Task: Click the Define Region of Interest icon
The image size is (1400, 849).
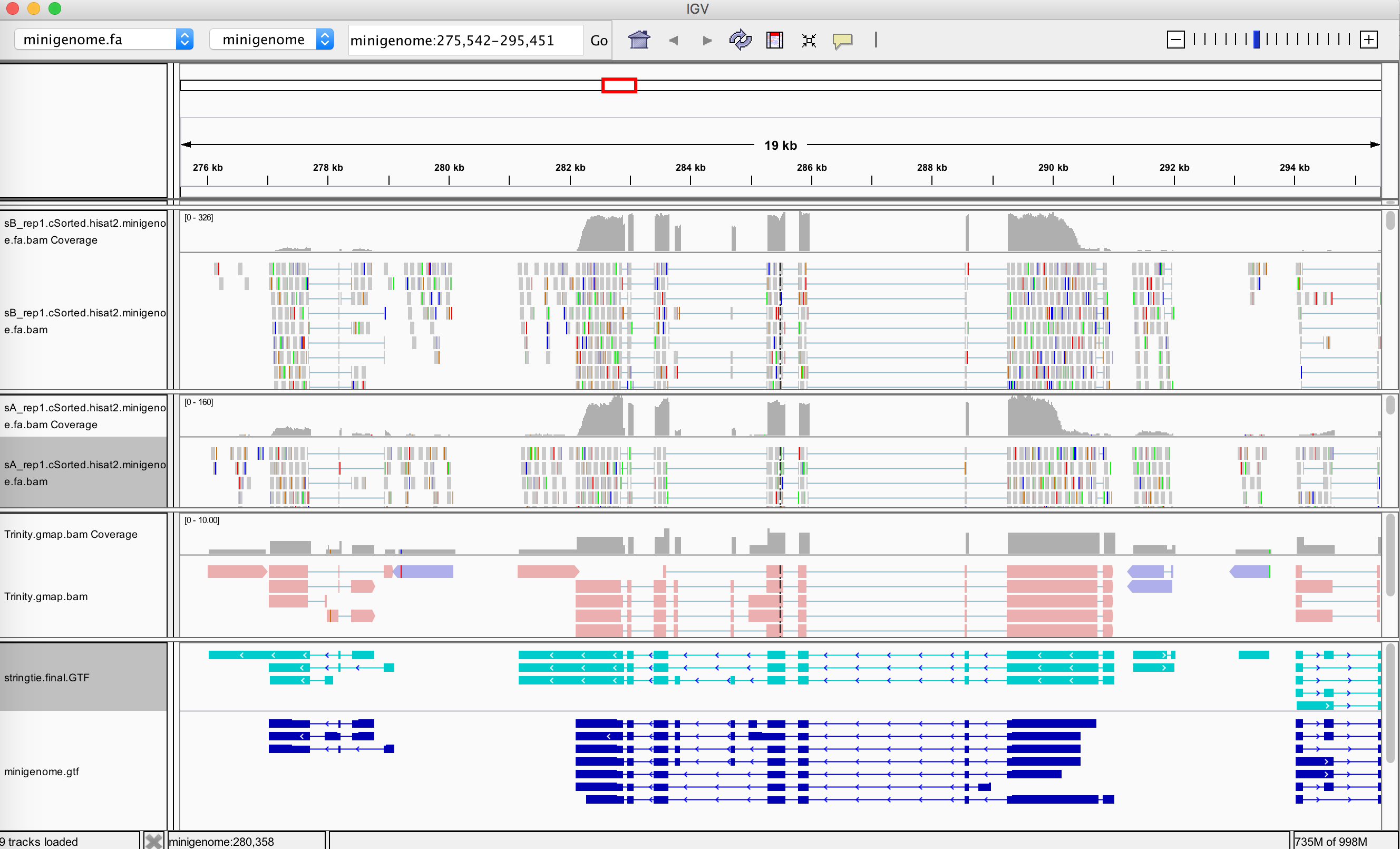Action: pos(774,40)
